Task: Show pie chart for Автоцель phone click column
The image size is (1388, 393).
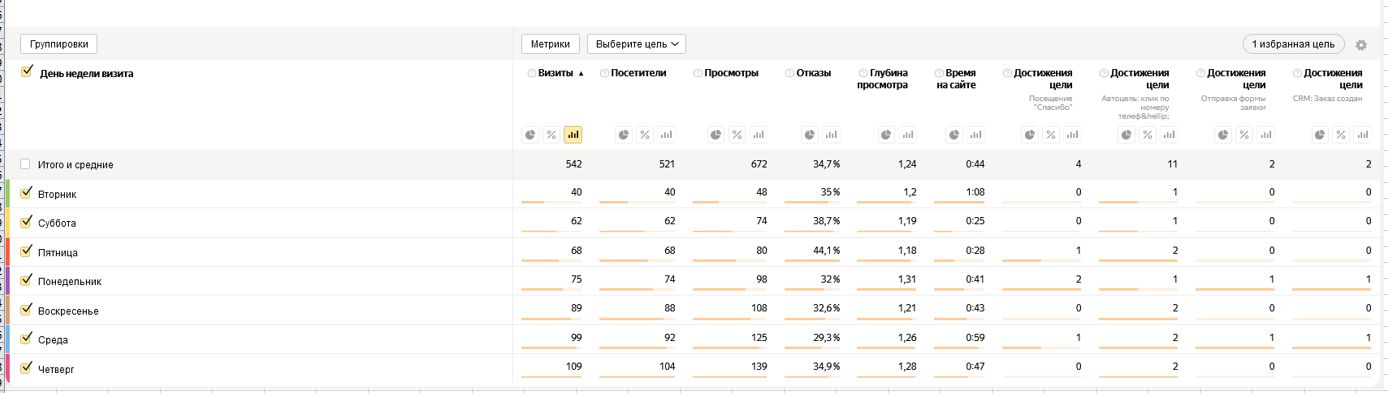Action: click(1126, 135)
